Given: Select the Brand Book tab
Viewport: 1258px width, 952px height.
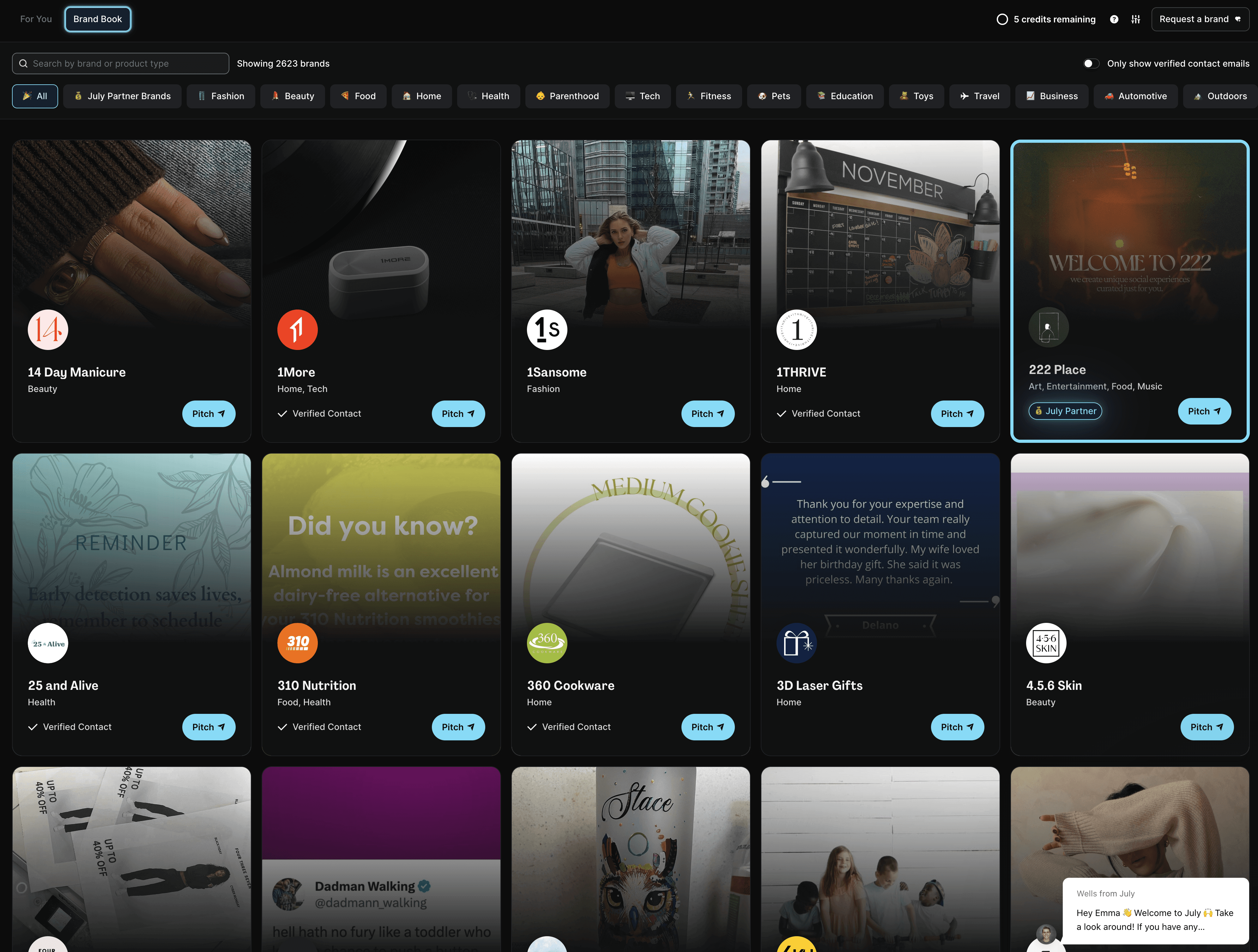Looking at the screenshot, I should (98, 19).
